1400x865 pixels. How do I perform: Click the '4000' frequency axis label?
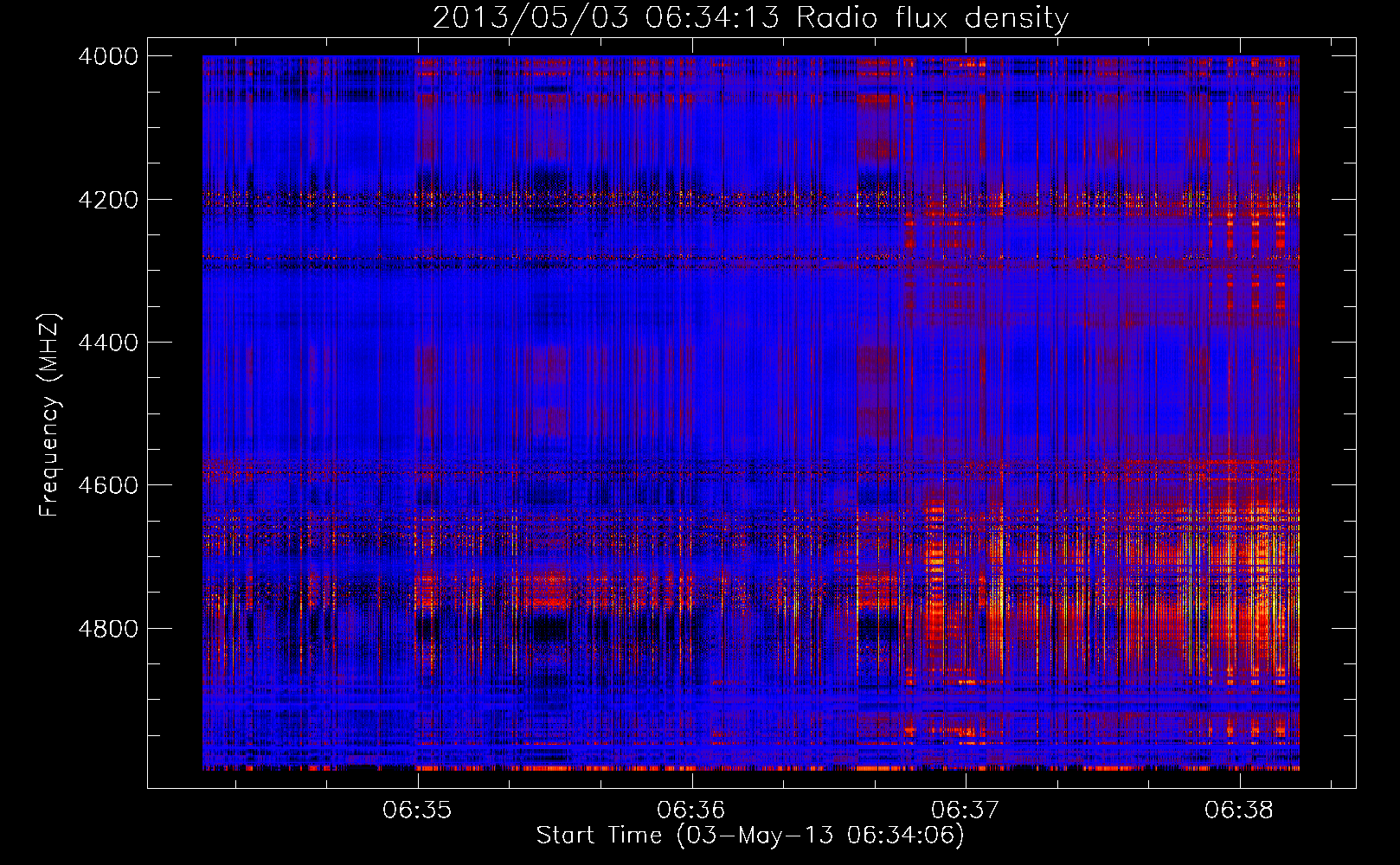point(108,56)
